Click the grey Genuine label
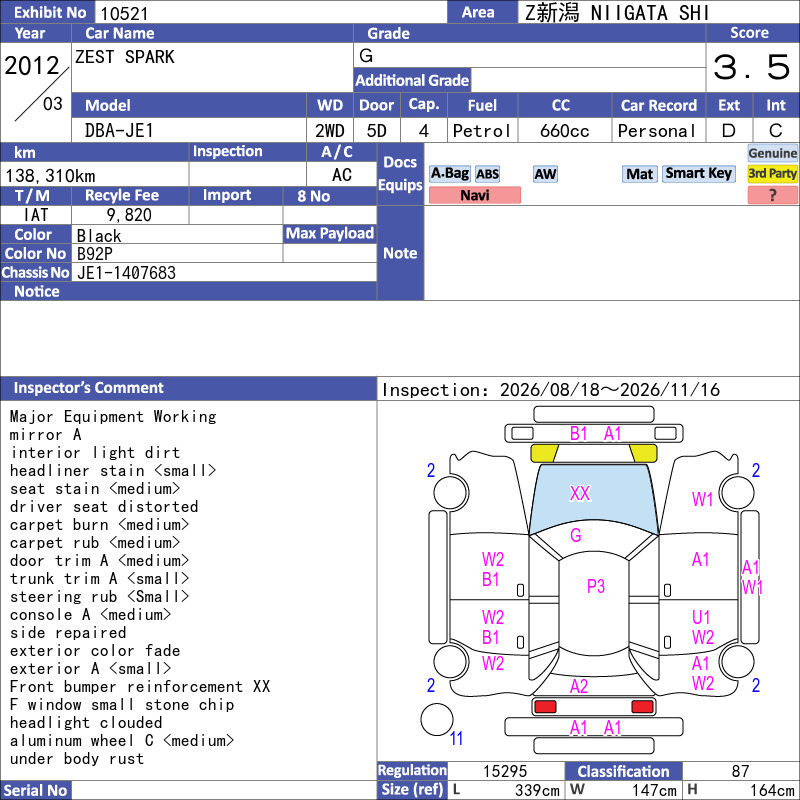800x800 pixels. coord(772,153)
